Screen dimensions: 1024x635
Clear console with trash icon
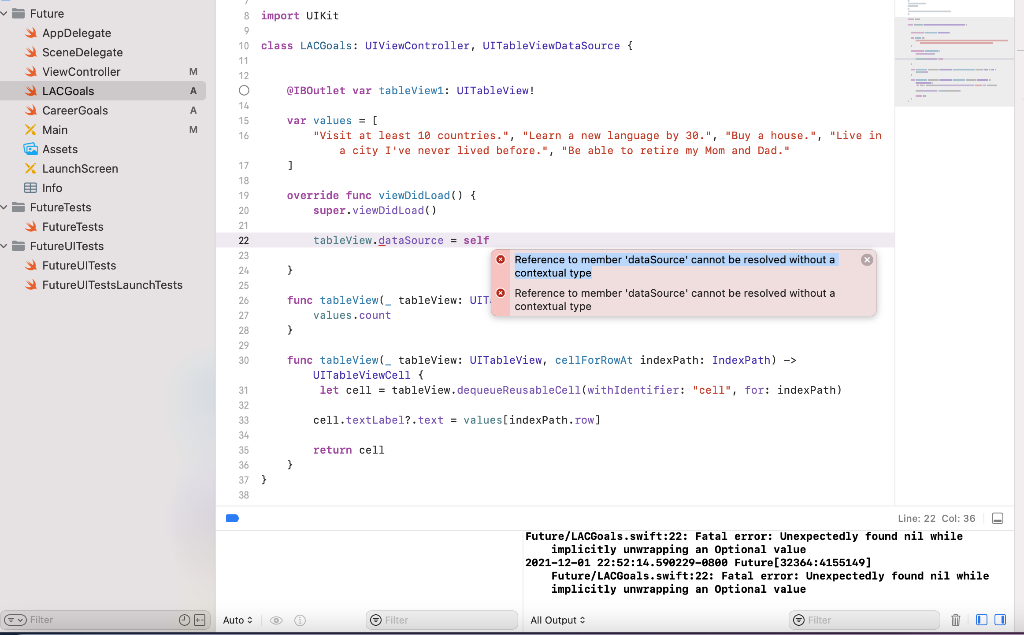pos(955,620)
